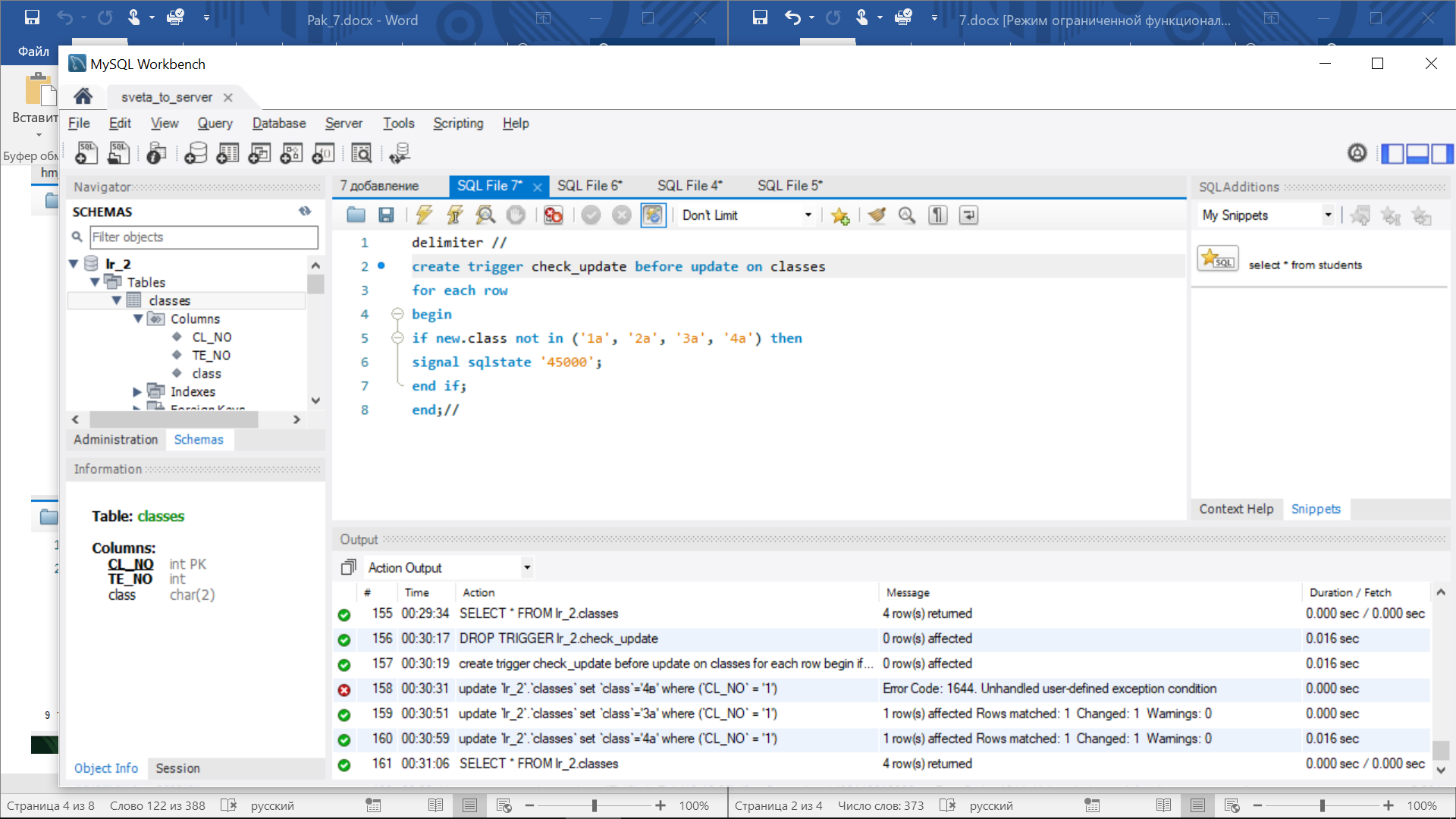Screen dimensions: 1456x819
Task: Rollback the transaction cross icon
Action: (622, 215)
